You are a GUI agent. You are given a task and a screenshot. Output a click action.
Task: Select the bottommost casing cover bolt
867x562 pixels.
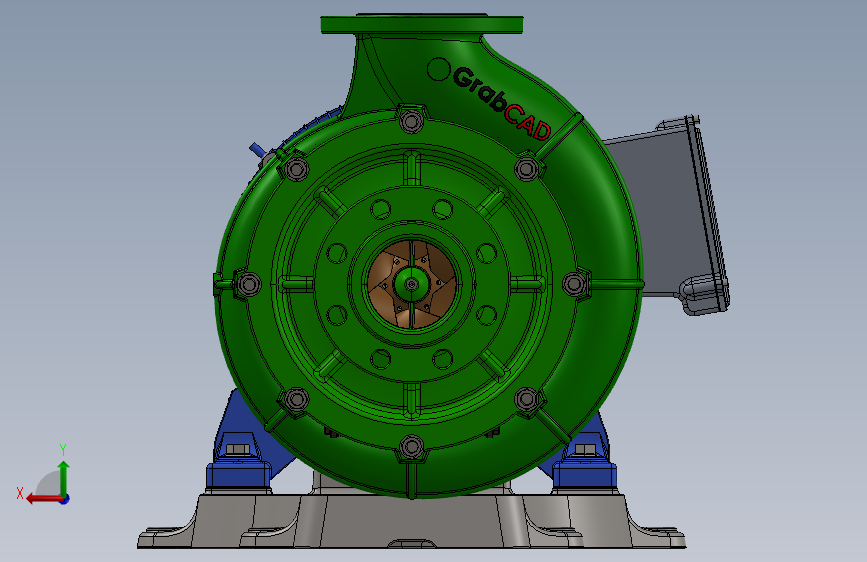pos(411,446)
